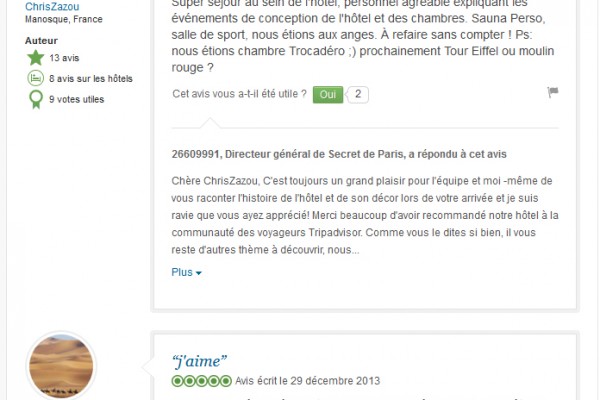Click 9 votes utiles text
Image resolution: width=600 pixels, height=400 pixels.
click(x=77, y=99)
